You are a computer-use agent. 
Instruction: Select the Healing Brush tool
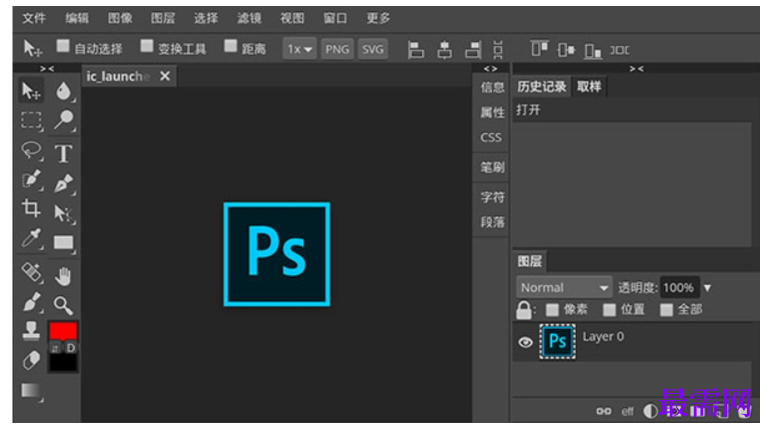coord(31,272)
